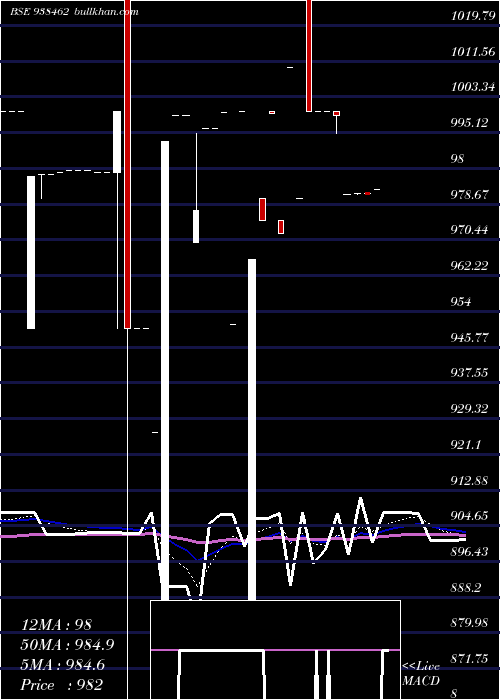The height and width of the screenshot is (700, 500).
Task: Click the Price : 982 value text
Action: [x=62, y=685]
